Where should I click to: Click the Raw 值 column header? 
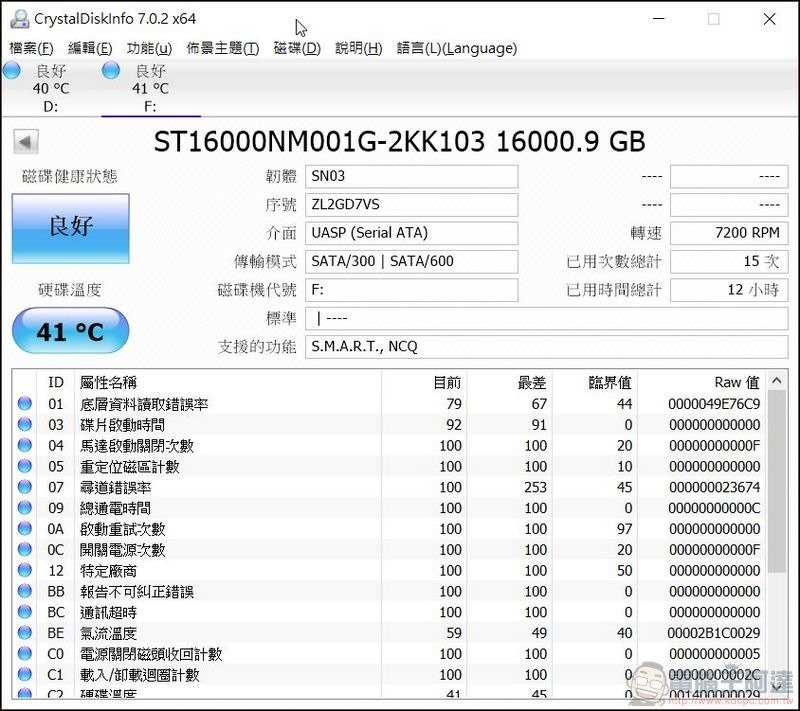tap(702, 382)
